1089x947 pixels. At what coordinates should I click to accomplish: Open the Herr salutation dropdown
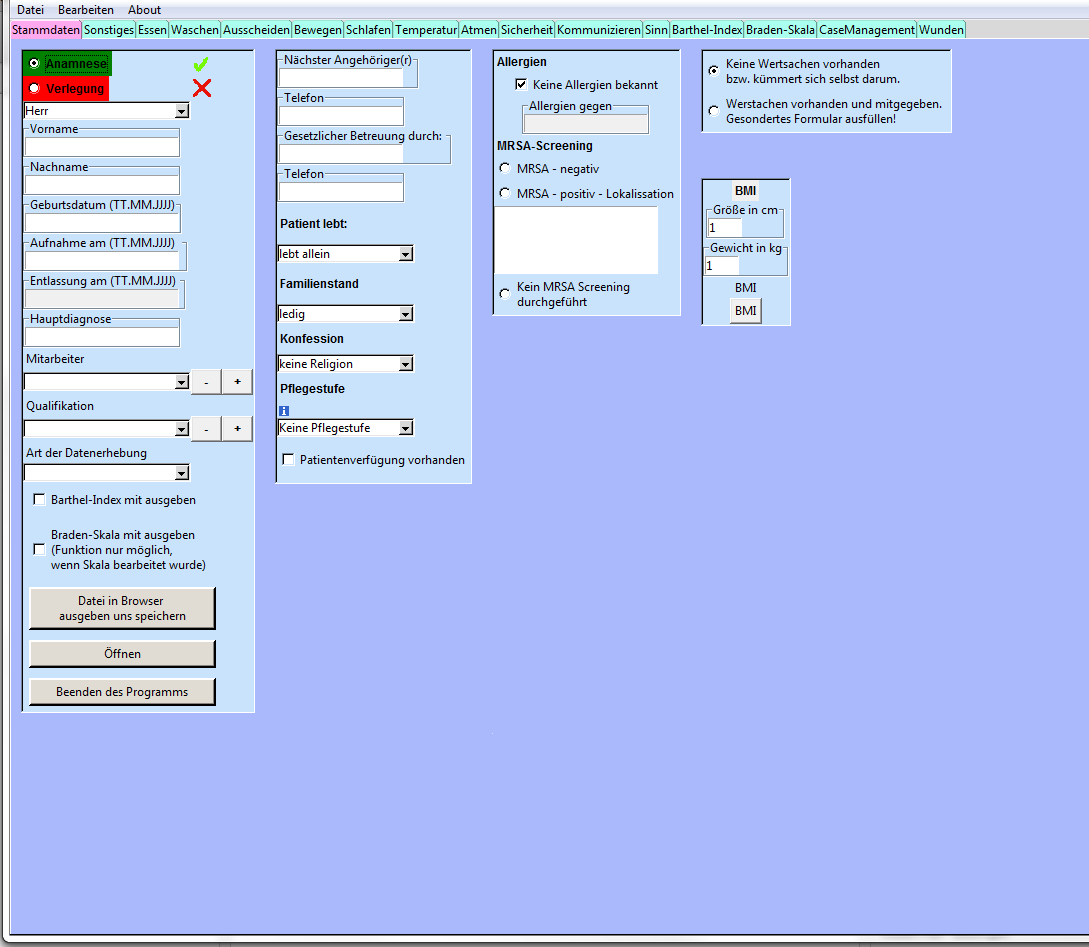[x=181, y=111]
